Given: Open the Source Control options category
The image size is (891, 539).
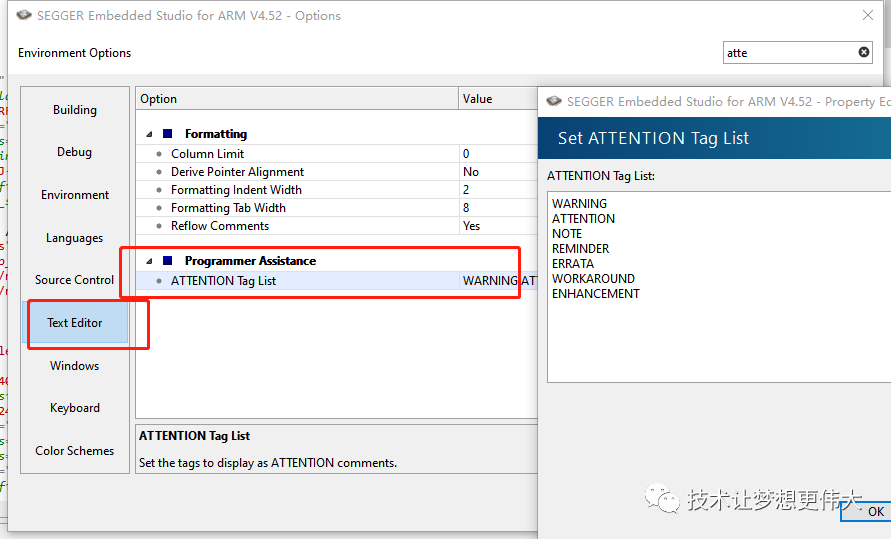Looking at the screenshot, I should (x=74, y=279).
